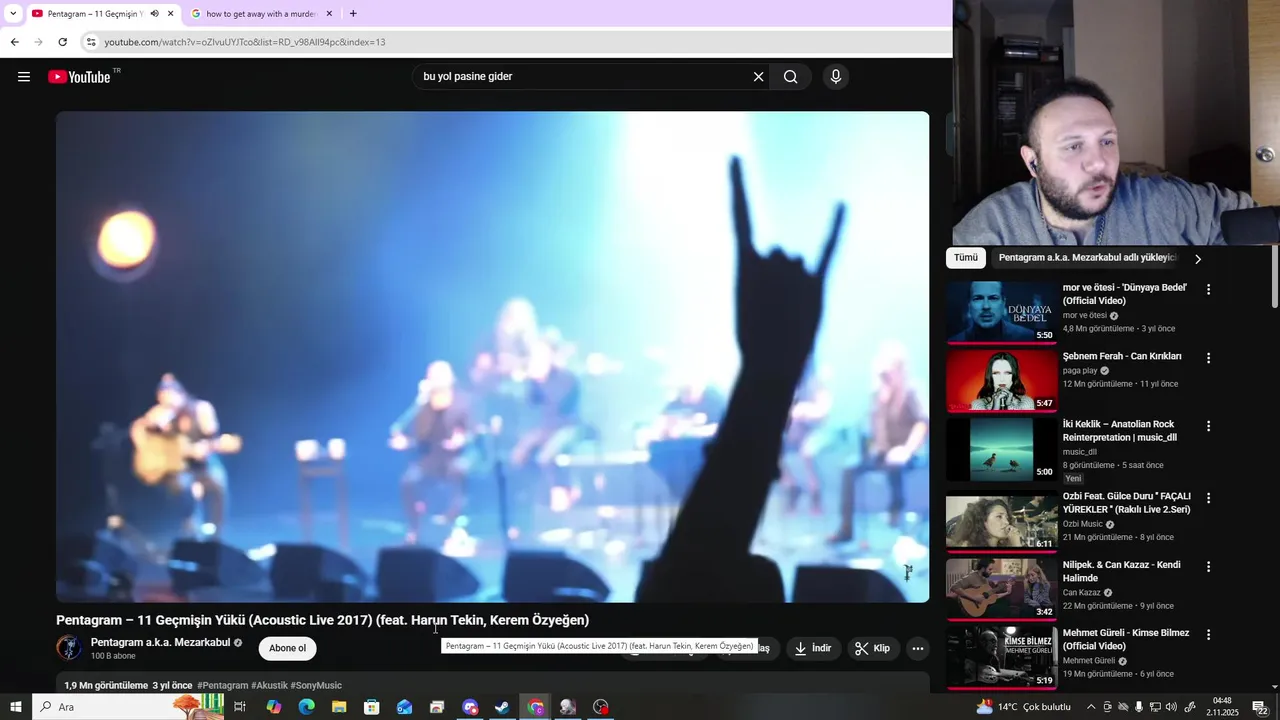The width and height of the screenshot is (1280, 720).
Task: Open options menu for 'Kimse Bilmez' video
Action: pyautogui.click(x=1208, y=635)
